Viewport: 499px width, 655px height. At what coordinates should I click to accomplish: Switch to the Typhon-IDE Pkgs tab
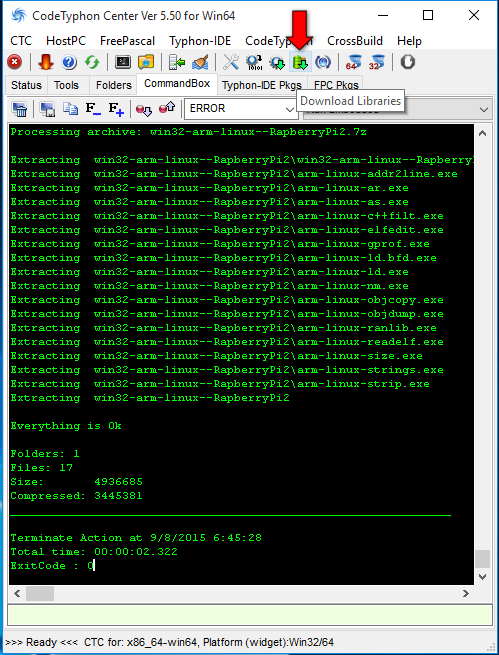tap(262, 85)
